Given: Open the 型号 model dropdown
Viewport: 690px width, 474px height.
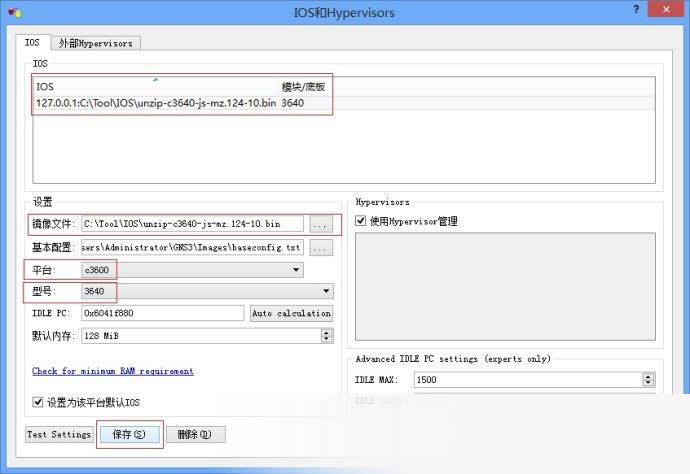Looking at the screenshot, I should (x=207, y=291).
